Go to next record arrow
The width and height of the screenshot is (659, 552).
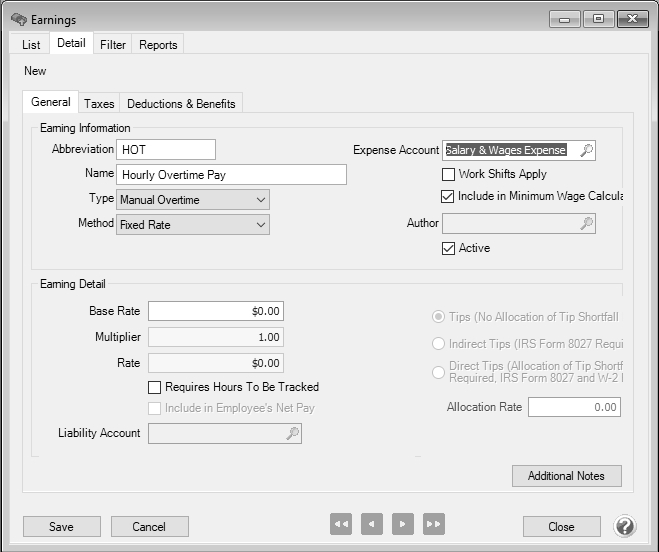[402, 525]
